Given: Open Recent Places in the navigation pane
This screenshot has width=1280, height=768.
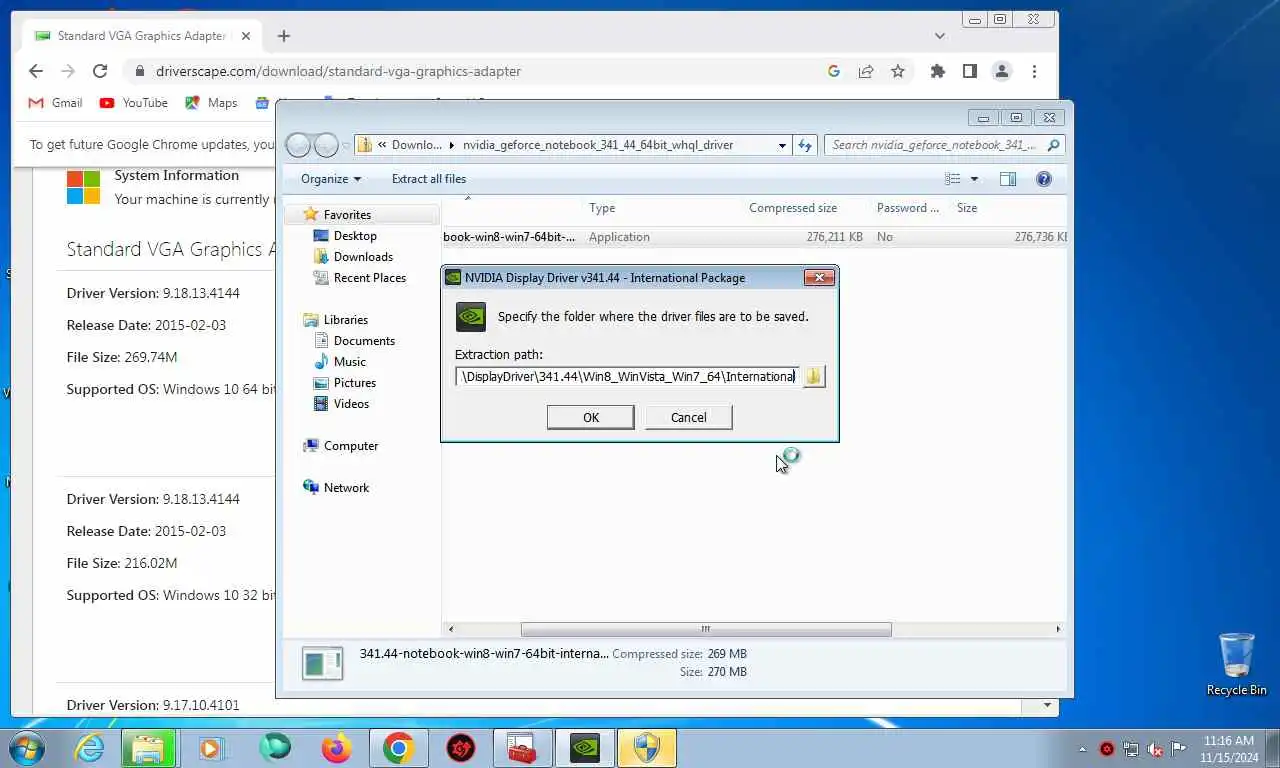Looking at the screenshot, I should (x=370, y=278).
